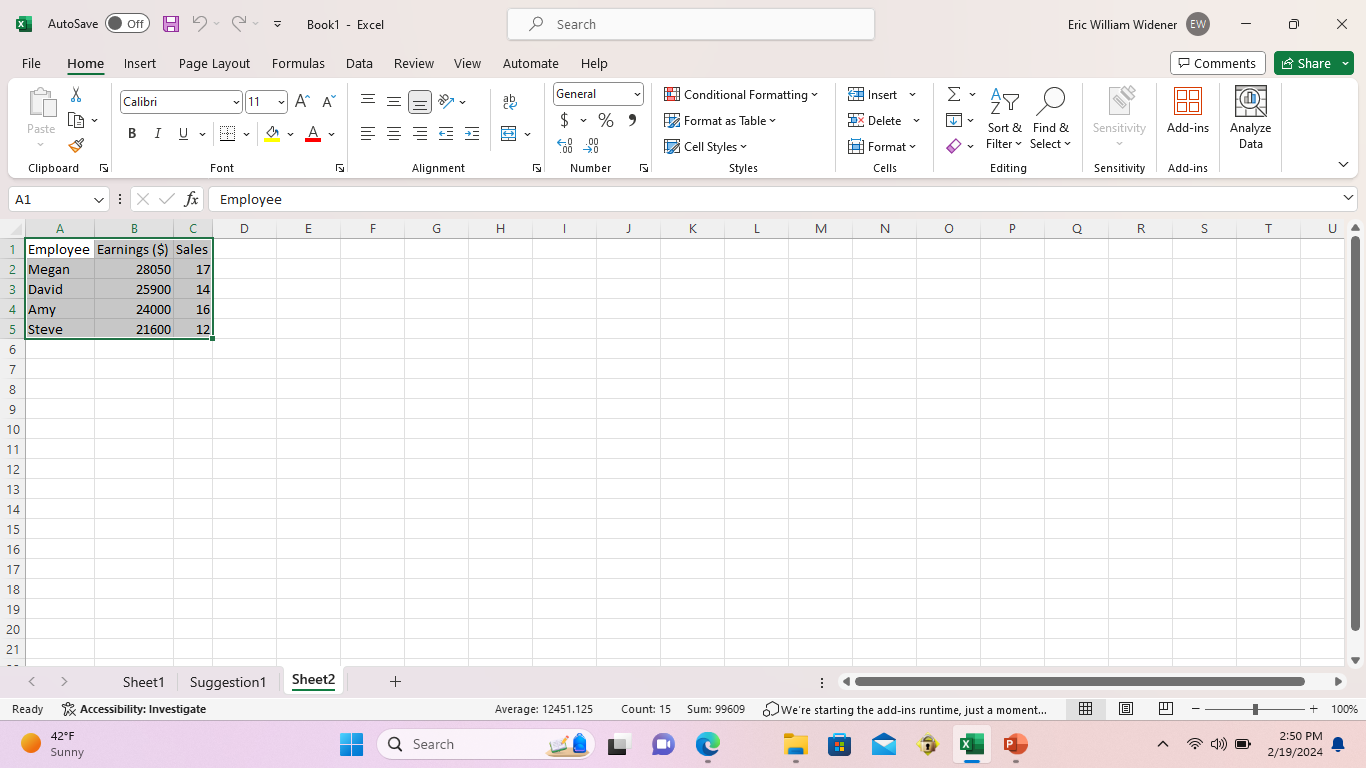Image resolution: width=1366 pixels, height=768 pixels.
Task: Open PowerPoint from the taskbar
Action: pos(1015,744)
